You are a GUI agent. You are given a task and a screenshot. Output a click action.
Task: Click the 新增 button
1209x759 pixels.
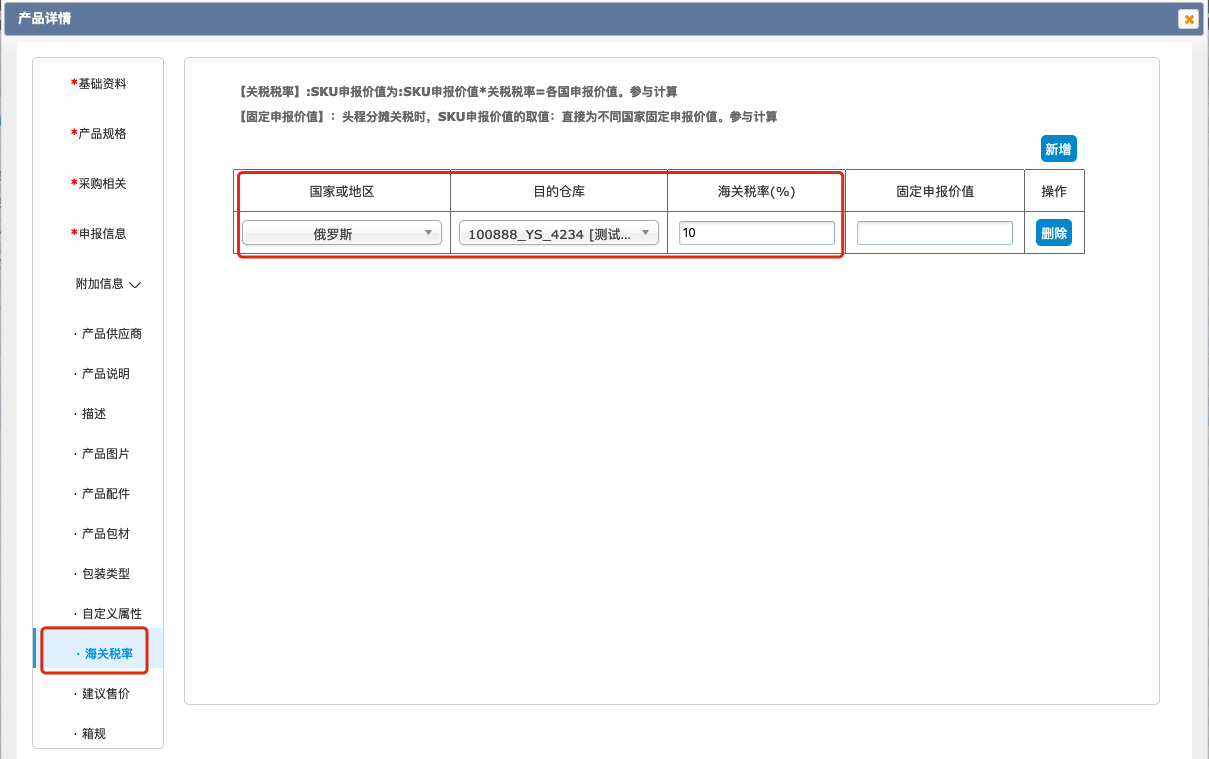[x=1058, y=149]
